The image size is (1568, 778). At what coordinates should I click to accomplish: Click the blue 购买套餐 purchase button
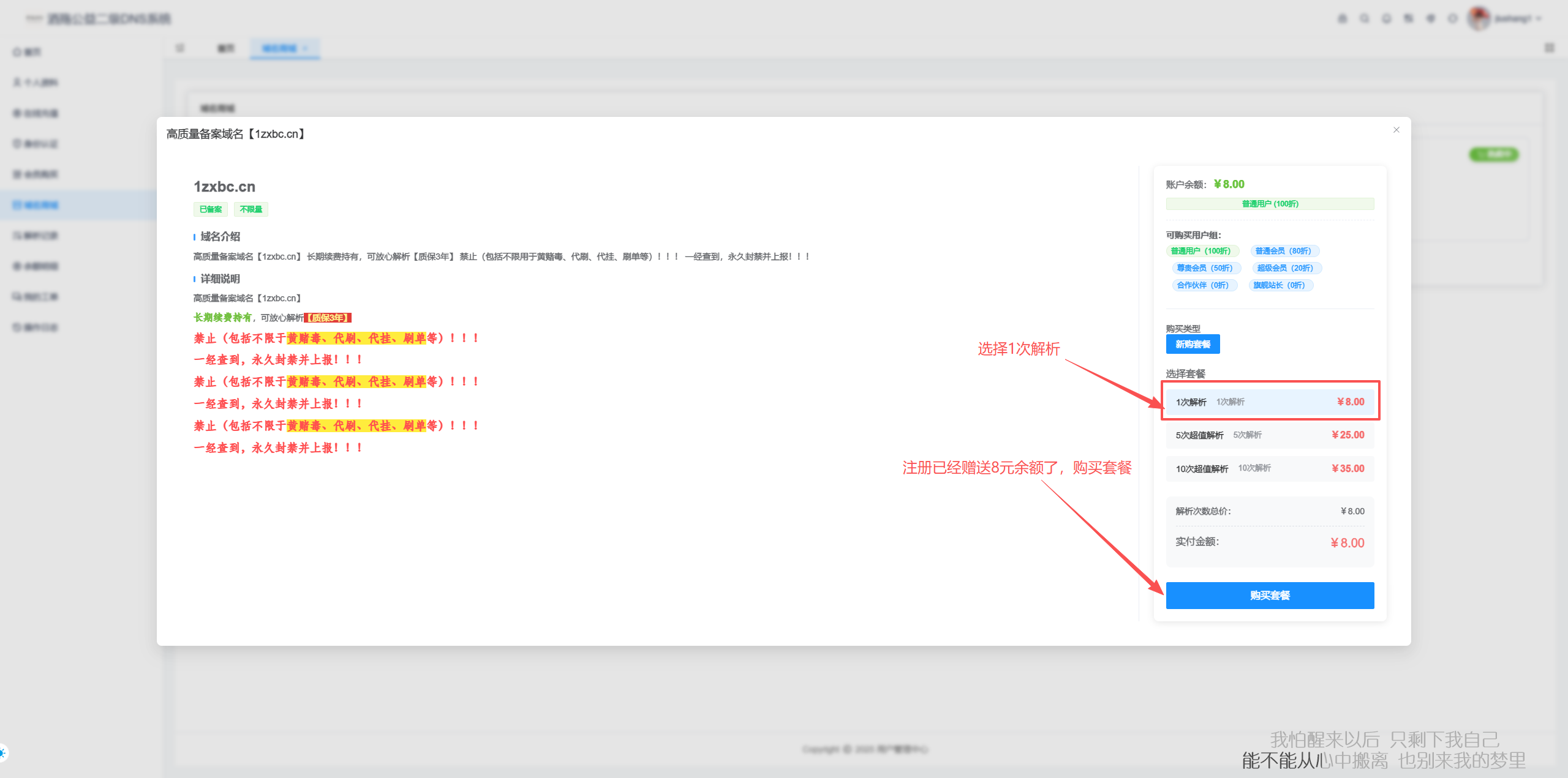[1270, 595]
